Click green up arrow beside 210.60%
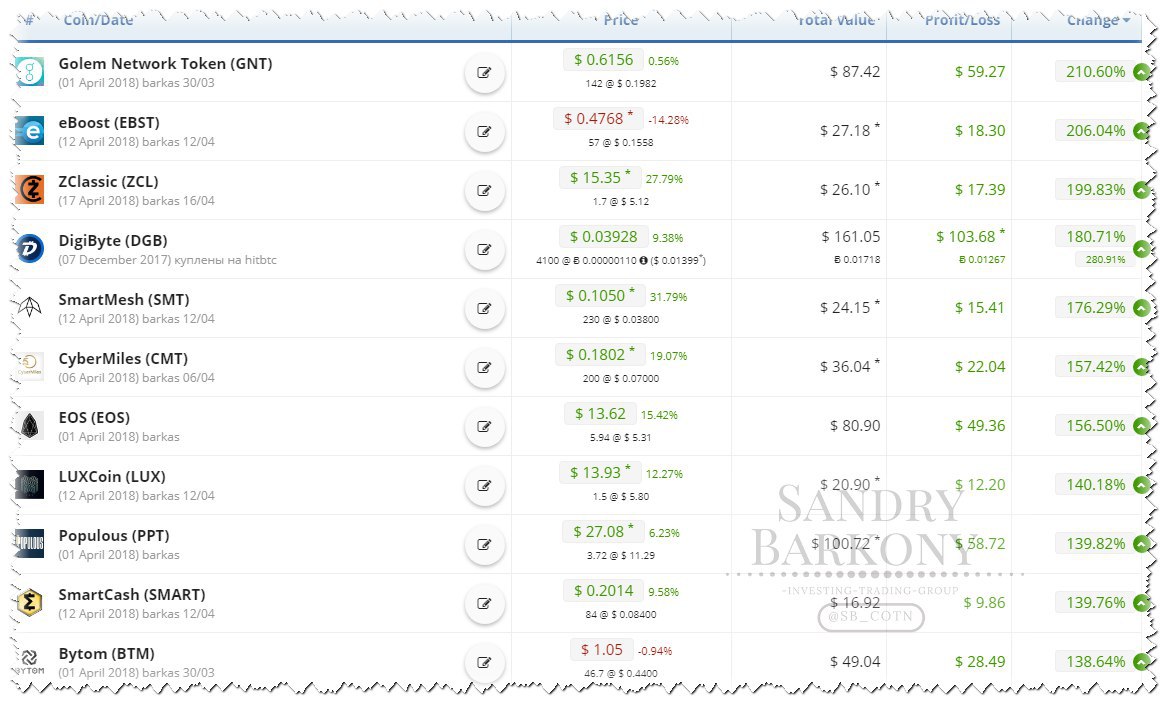Screen dimensions: 1167x703 click(x=1141, y=72)
